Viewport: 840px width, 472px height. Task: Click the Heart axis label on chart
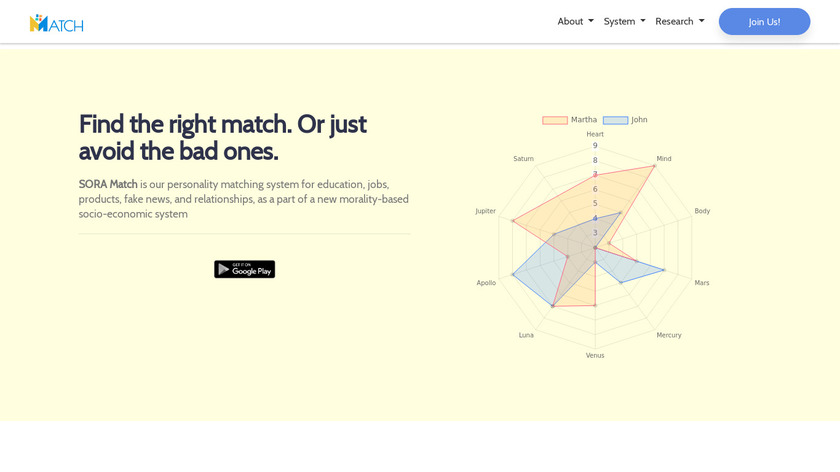(595, 134)
